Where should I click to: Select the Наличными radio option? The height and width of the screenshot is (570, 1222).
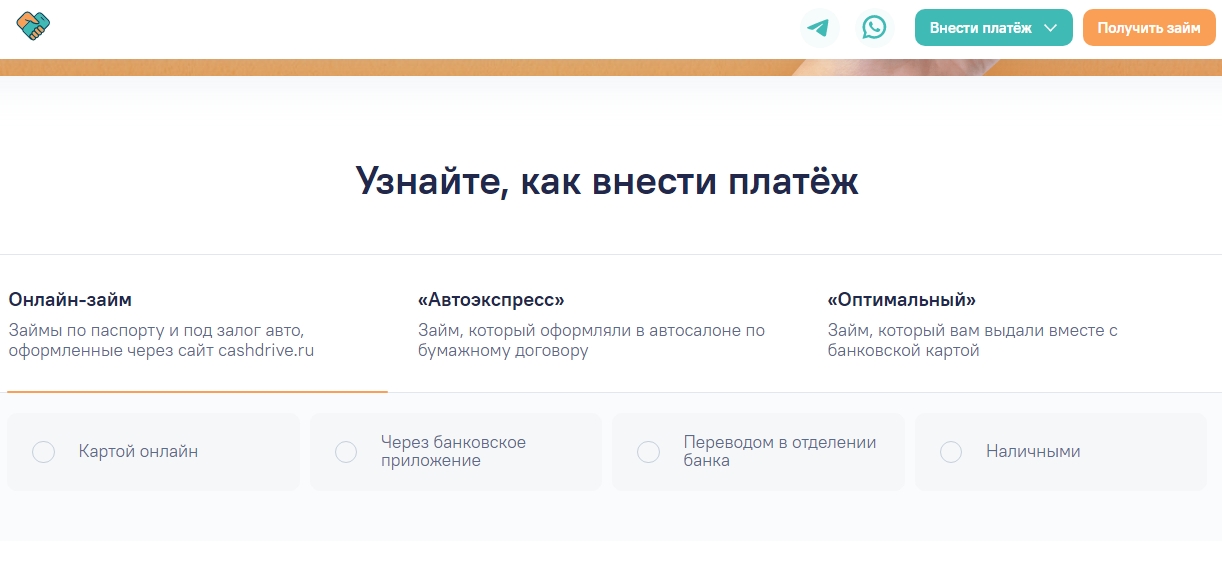tap(1061, 452)
